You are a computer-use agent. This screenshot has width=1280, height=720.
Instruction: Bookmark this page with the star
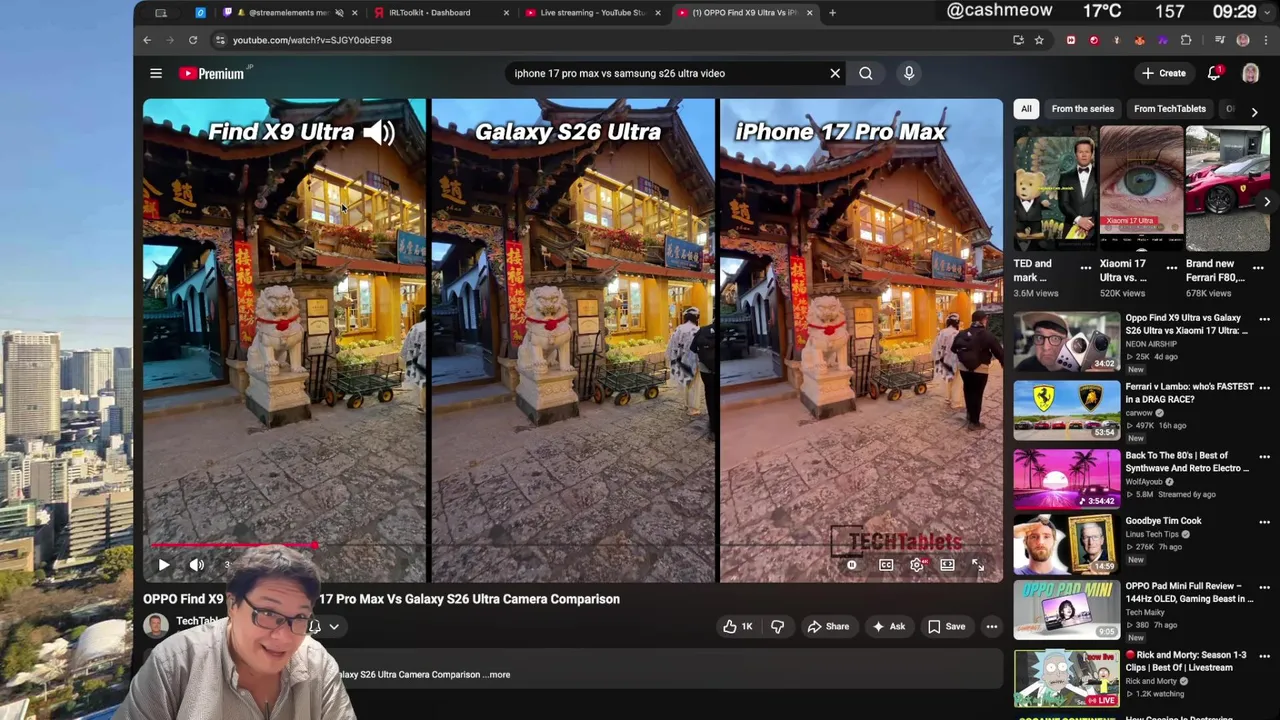[1039, 40]
